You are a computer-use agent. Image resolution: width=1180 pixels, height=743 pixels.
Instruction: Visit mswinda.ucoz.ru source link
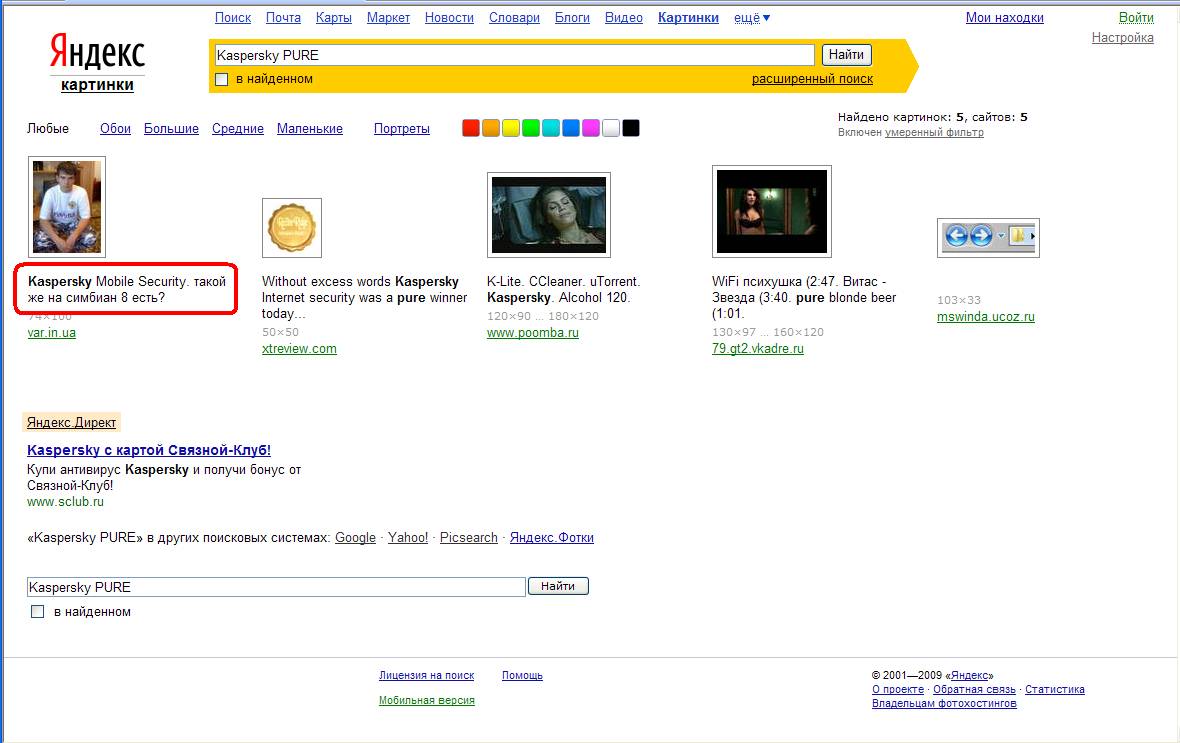pos(986,317)
